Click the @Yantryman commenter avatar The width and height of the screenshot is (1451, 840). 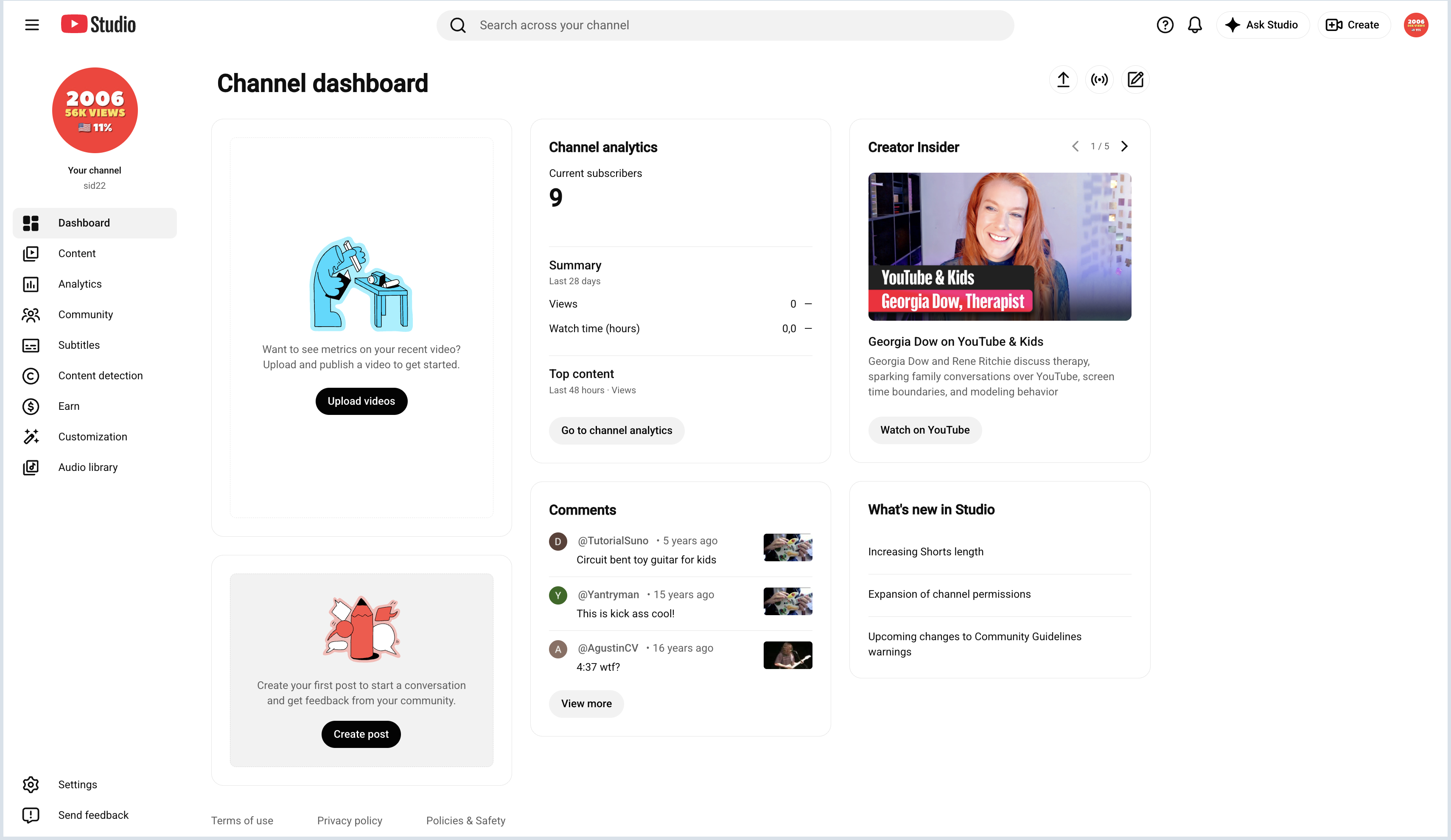point(558,595)
